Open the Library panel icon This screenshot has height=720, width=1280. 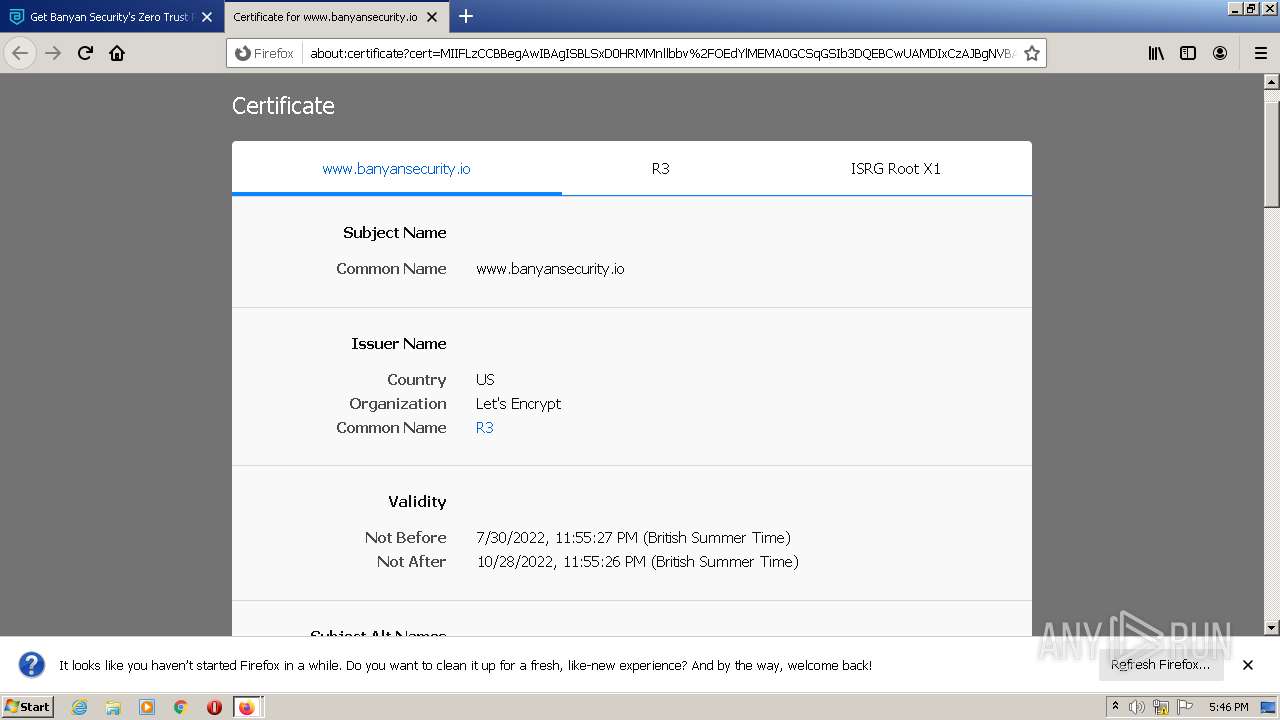(x=1156, y=53)
